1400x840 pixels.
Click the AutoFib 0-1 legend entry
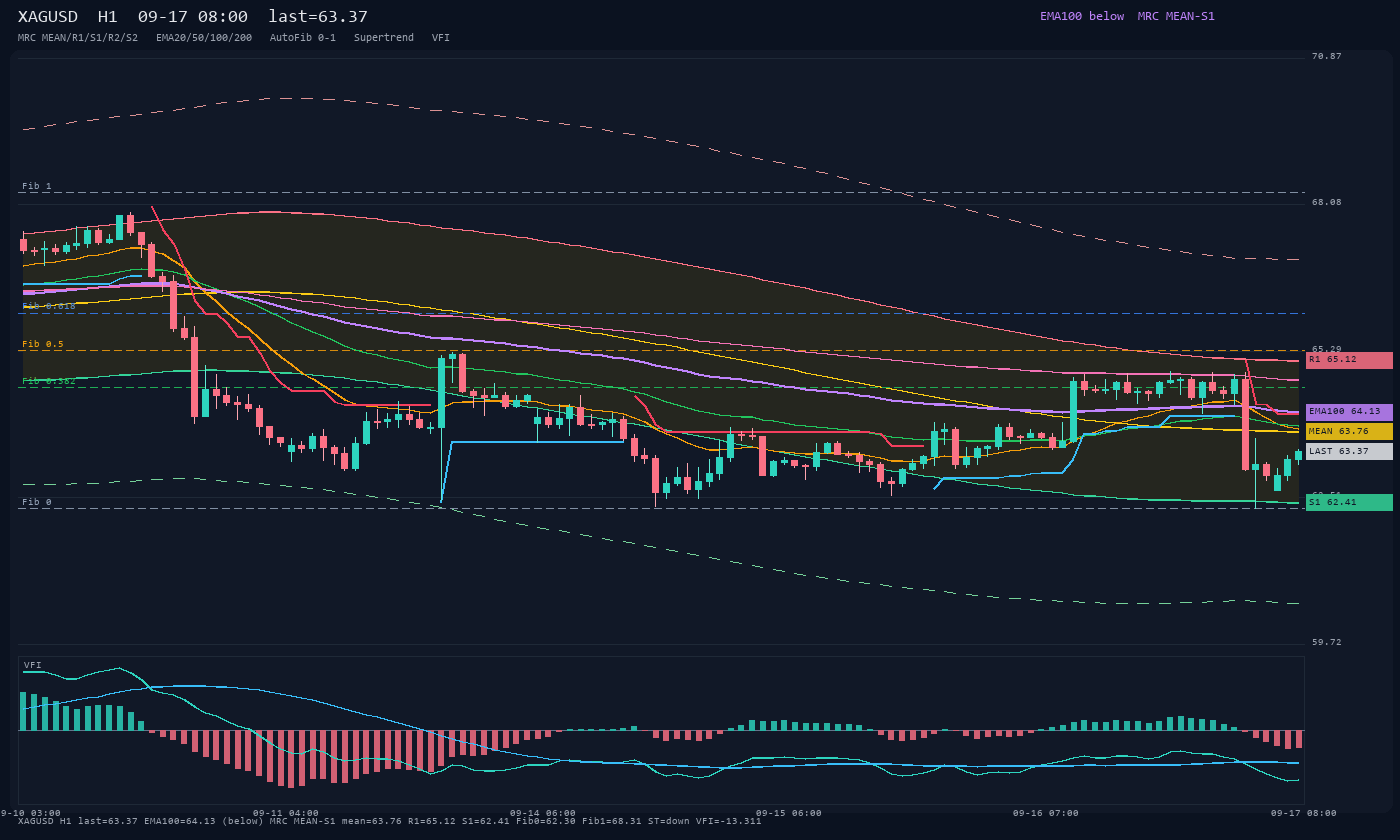[303, 38]
